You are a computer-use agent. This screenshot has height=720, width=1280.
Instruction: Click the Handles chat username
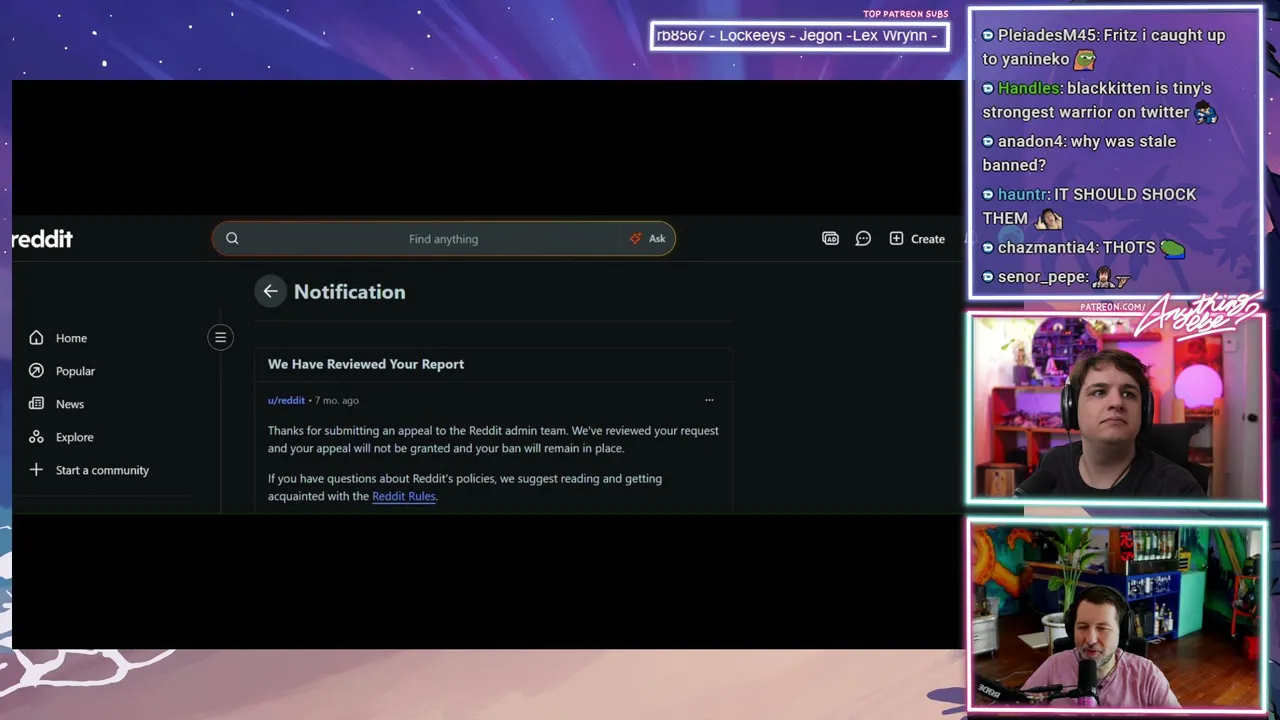[1029, 88]
